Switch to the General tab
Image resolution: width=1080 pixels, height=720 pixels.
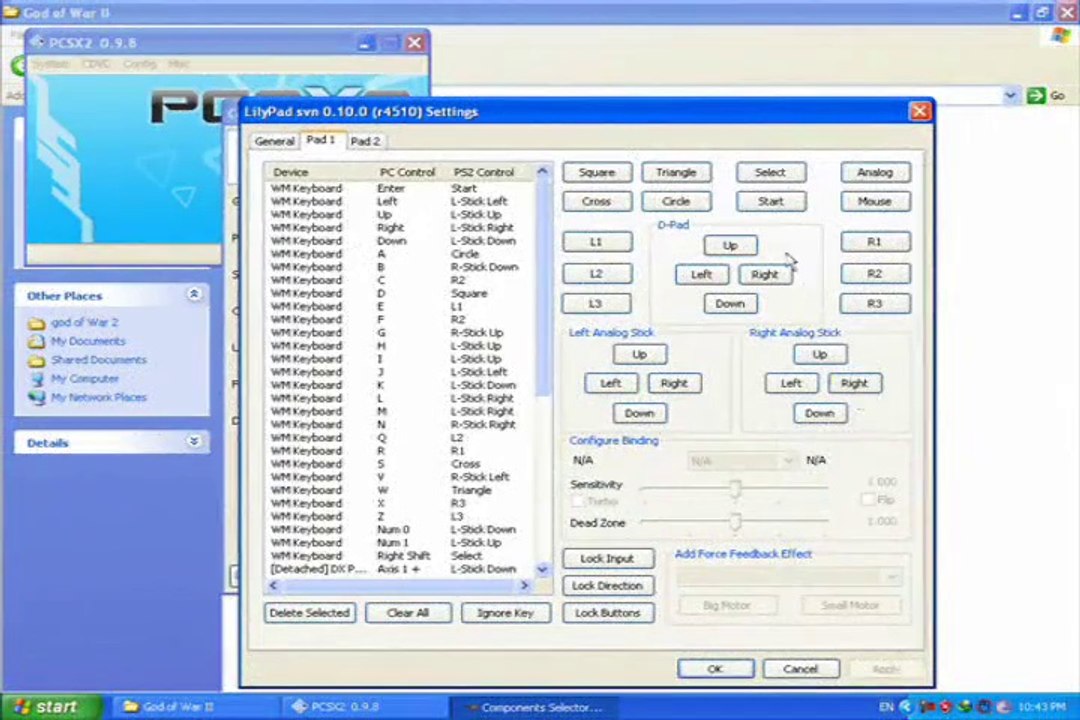(274, 141)
